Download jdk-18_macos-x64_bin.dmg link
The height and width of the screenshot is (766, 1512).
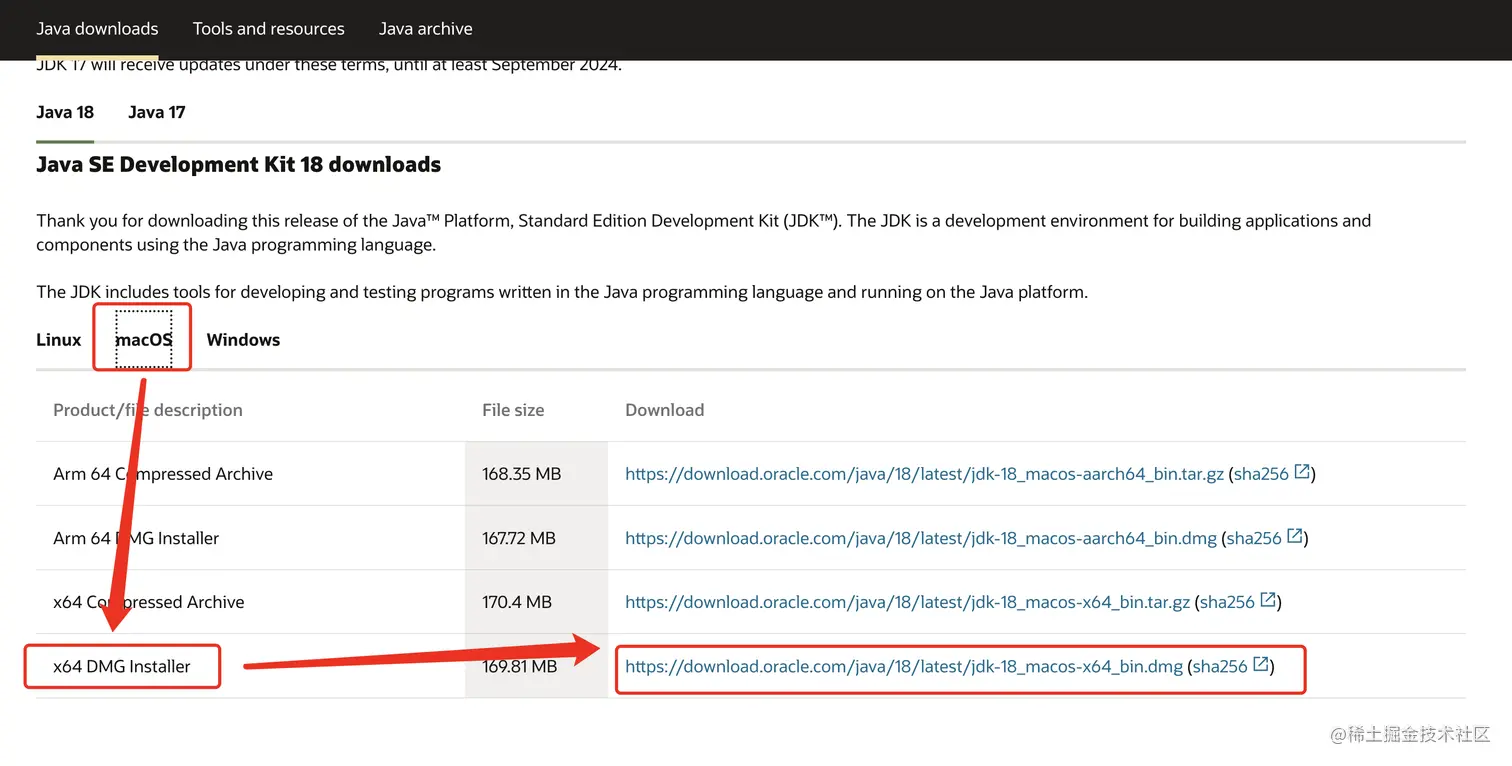pos(904,666)
